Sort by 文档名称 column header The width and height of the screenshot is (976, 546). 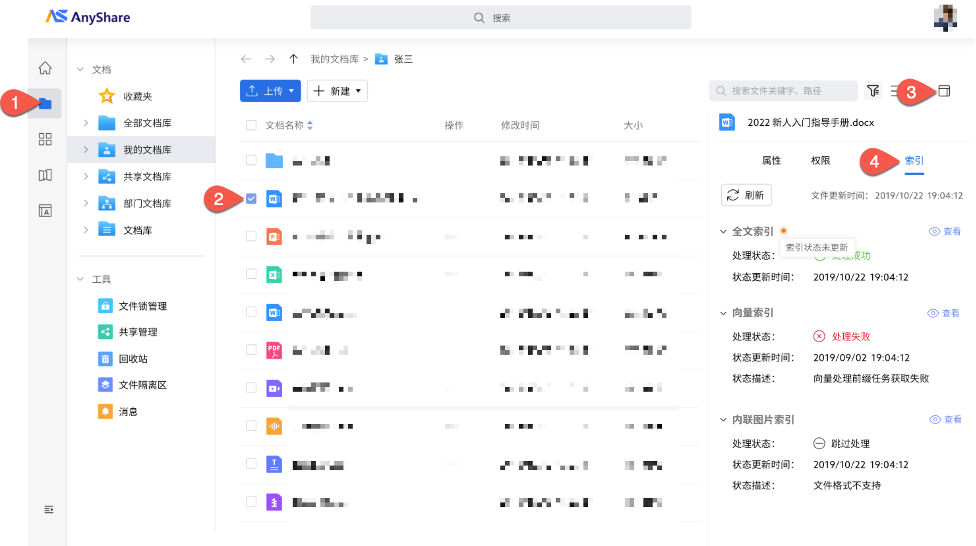coord(289,125)
